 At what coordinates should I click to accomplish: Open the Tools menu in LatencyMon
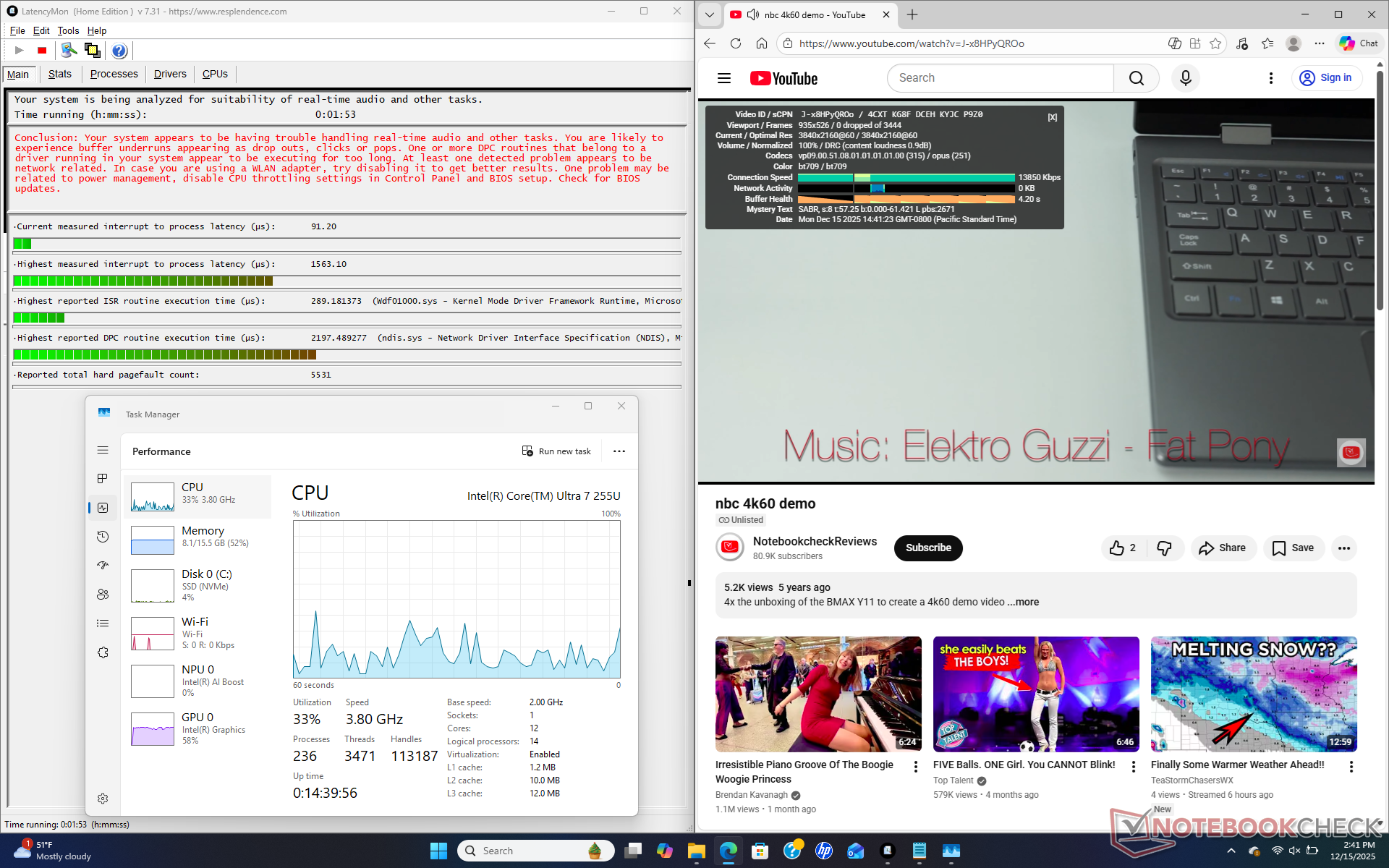tap(68, 30)
